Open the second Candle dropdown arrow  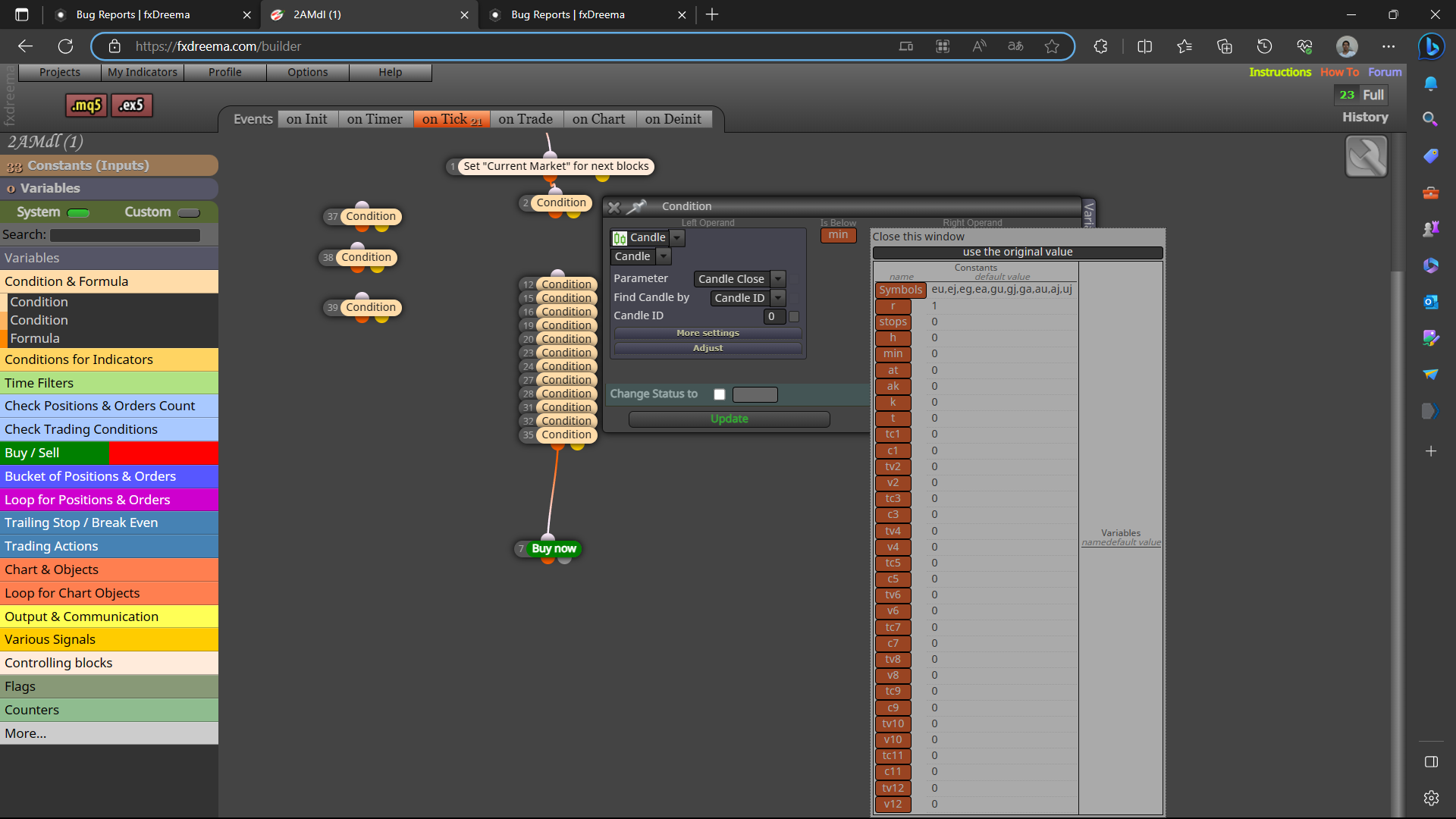pyautogui.click(x=664, y=256)
